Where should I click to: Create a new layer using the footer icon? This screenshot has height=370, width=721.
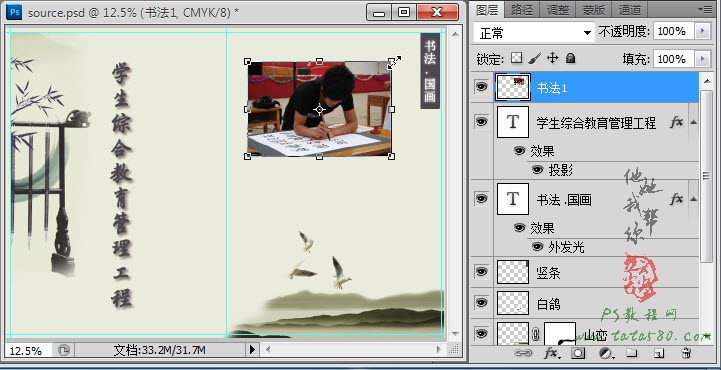point(659,353)
